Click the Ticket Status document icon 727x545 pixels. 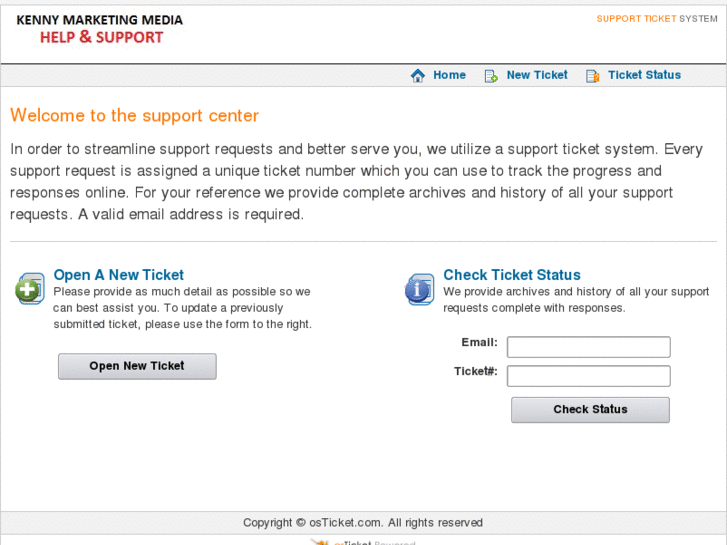(x=592, y=76)
